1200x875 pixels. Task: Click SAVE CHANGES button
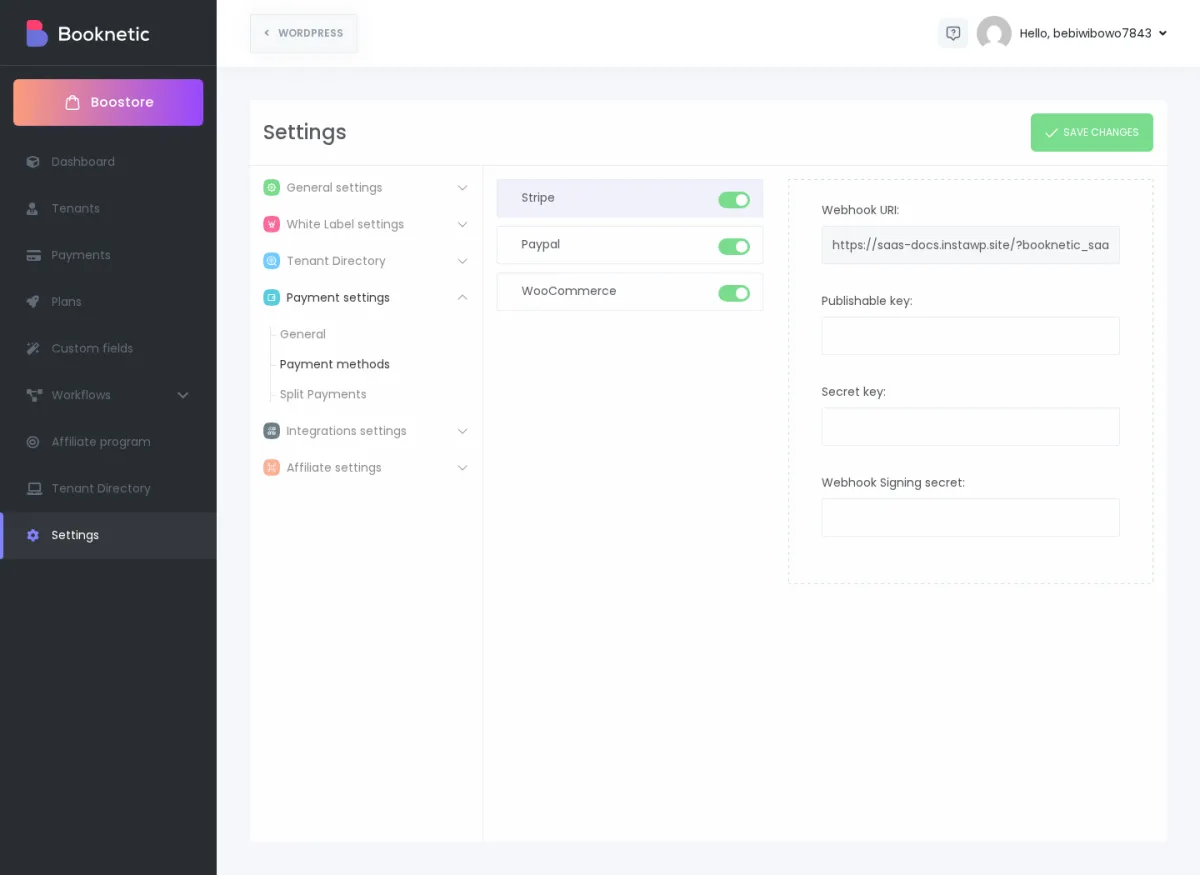pyautogui.click(x=1092, y=132)
